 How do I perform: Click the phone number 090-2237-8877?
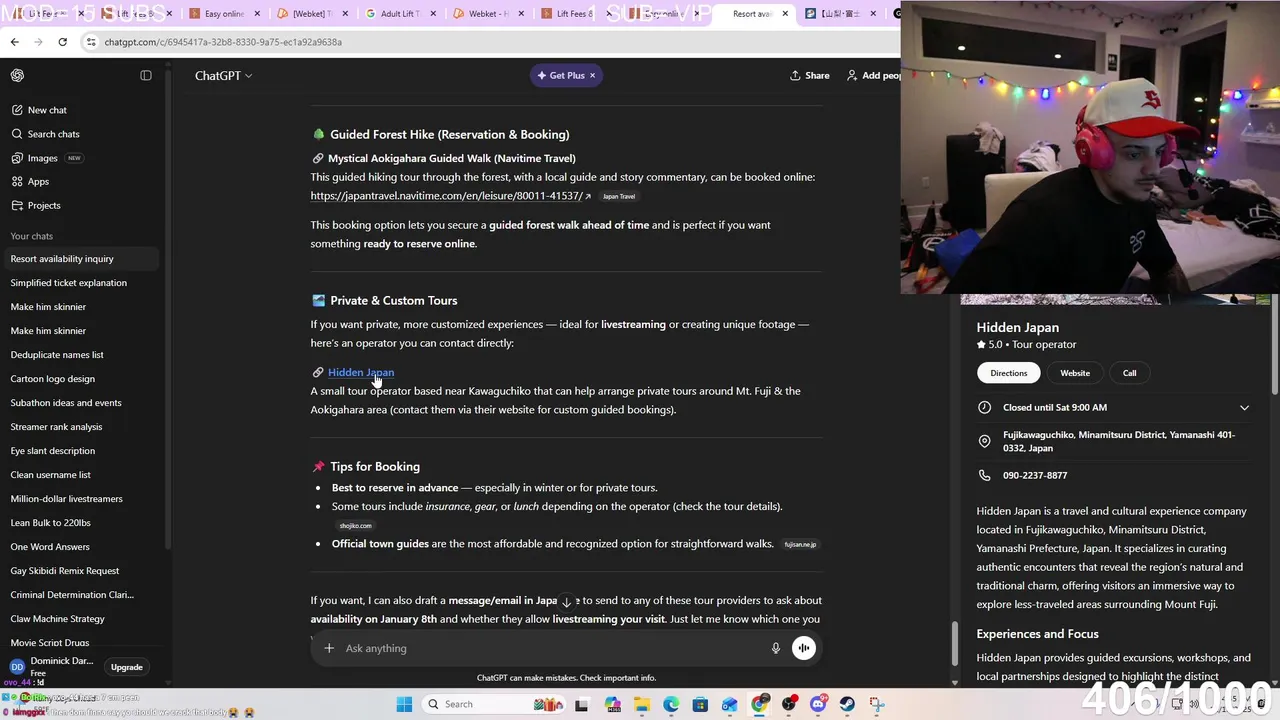(1034, 475)
